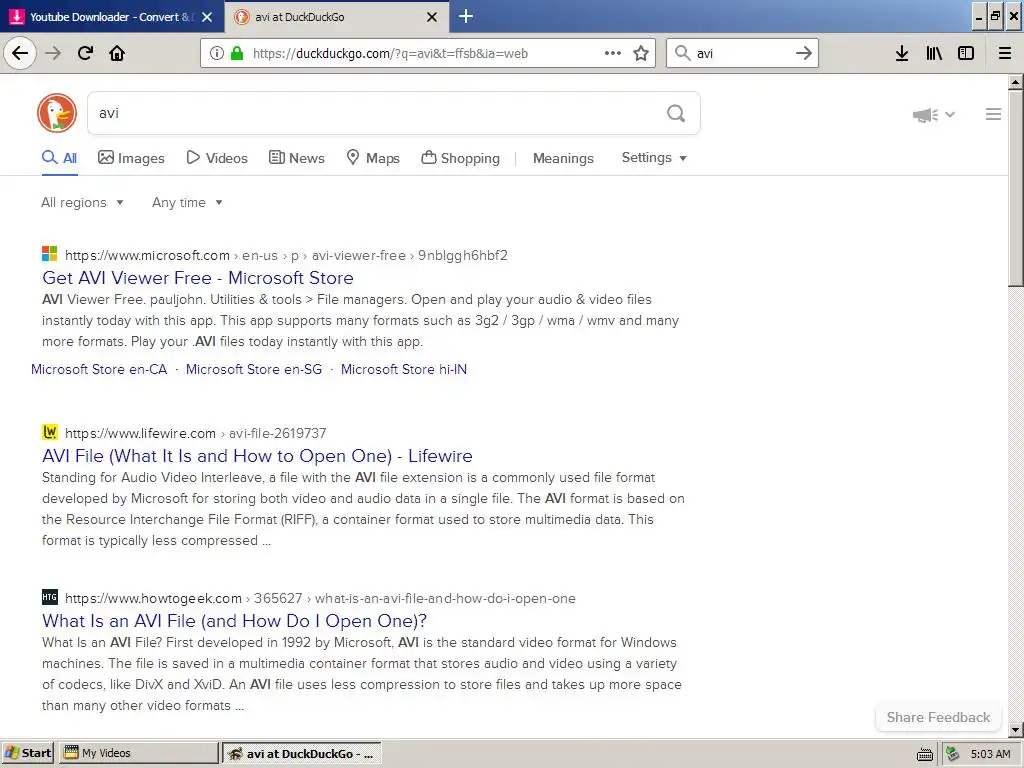Click the 5:03 AM clock
Viewport: 1024px width, 768px height.
pos(990,754)
